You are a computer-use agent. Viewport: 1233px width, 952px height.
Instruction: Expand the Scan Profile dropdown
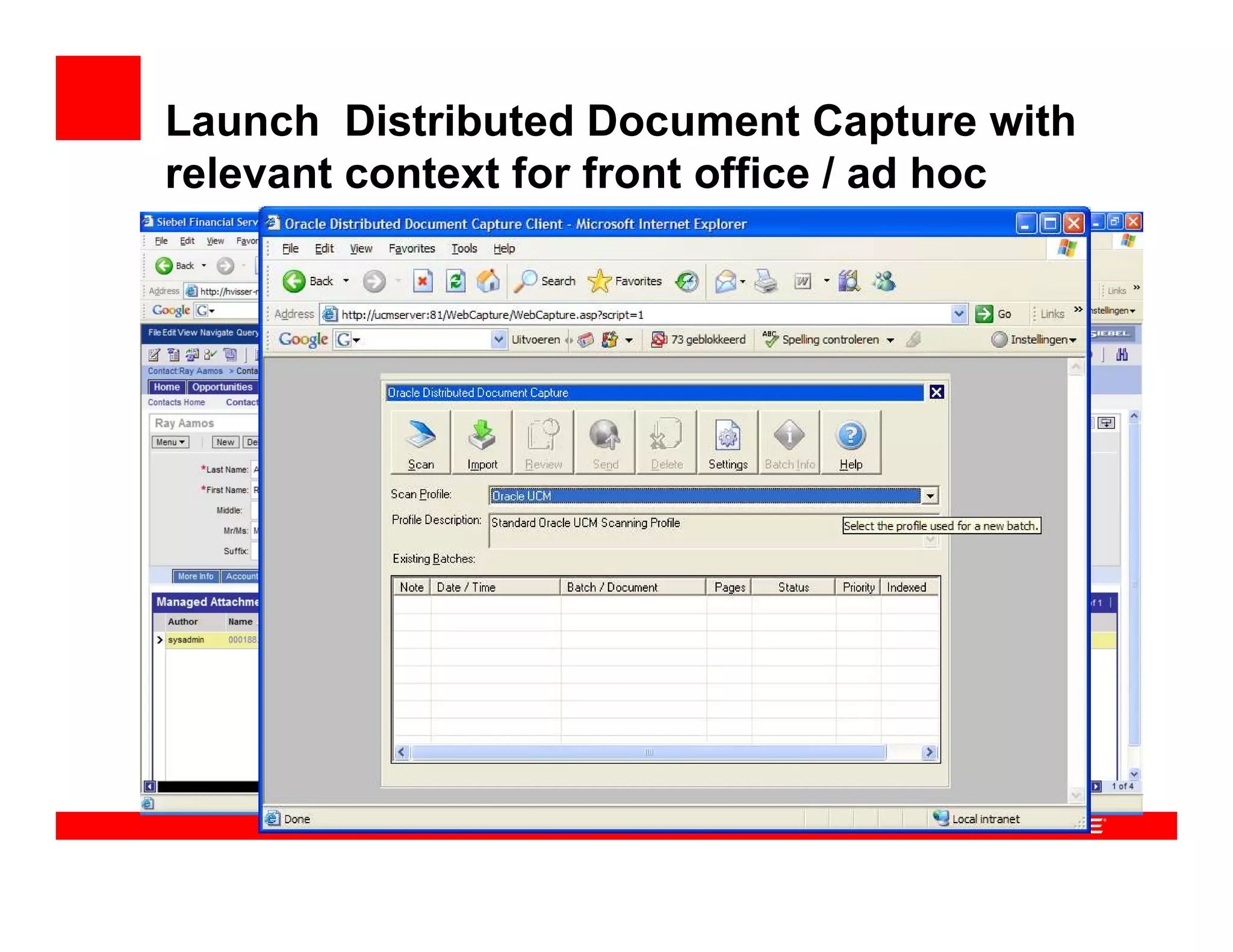point(930,496)
